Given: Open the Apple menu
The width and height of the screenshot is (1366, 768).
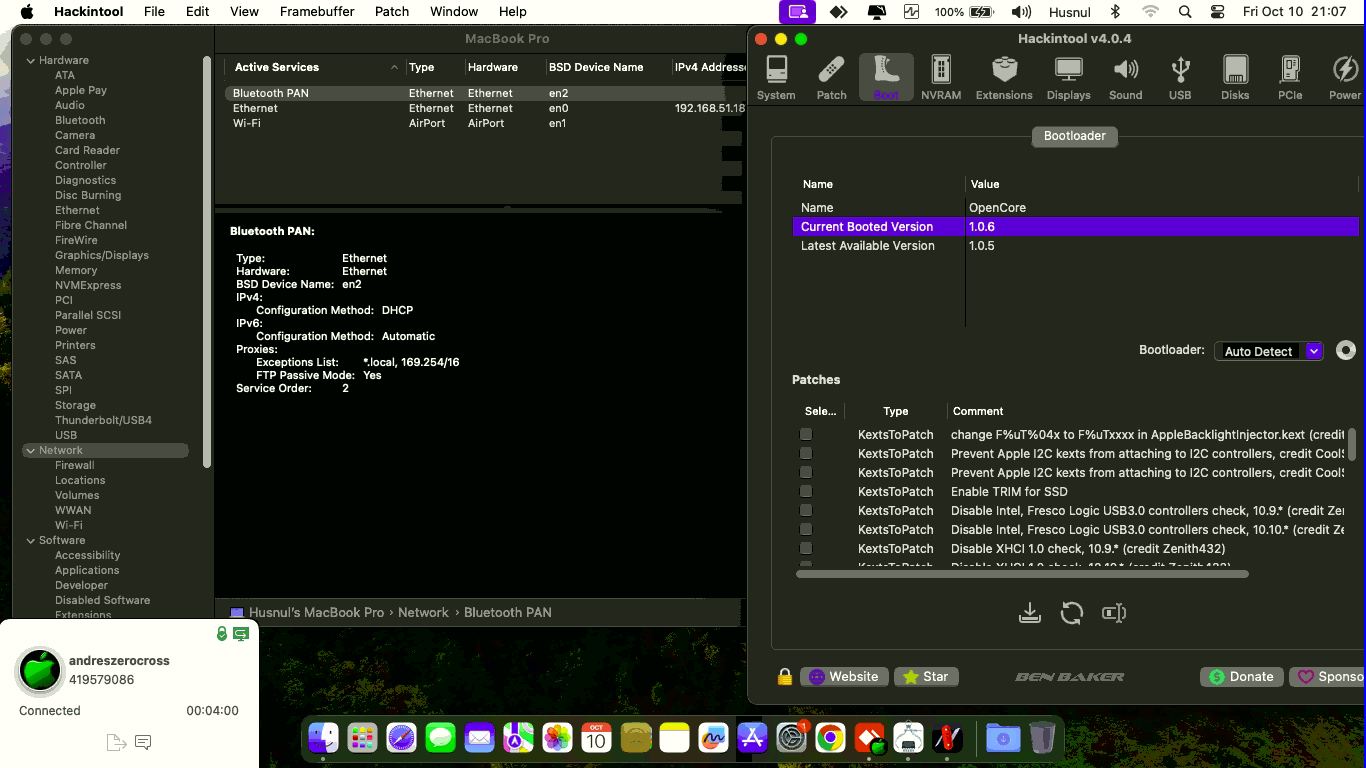Looking at the screenshot, I should click(x=27, y=12).
